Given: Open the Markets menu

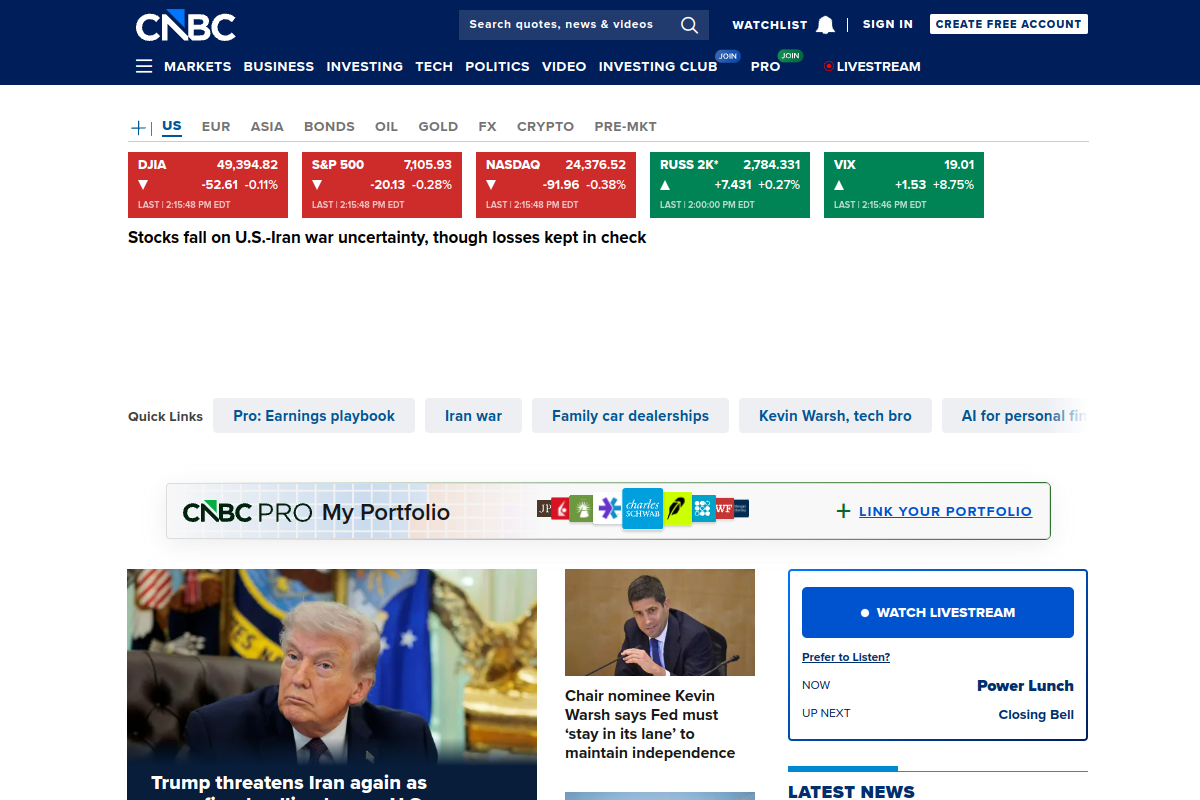Looking at the screenshot, I should coord(198,67).
